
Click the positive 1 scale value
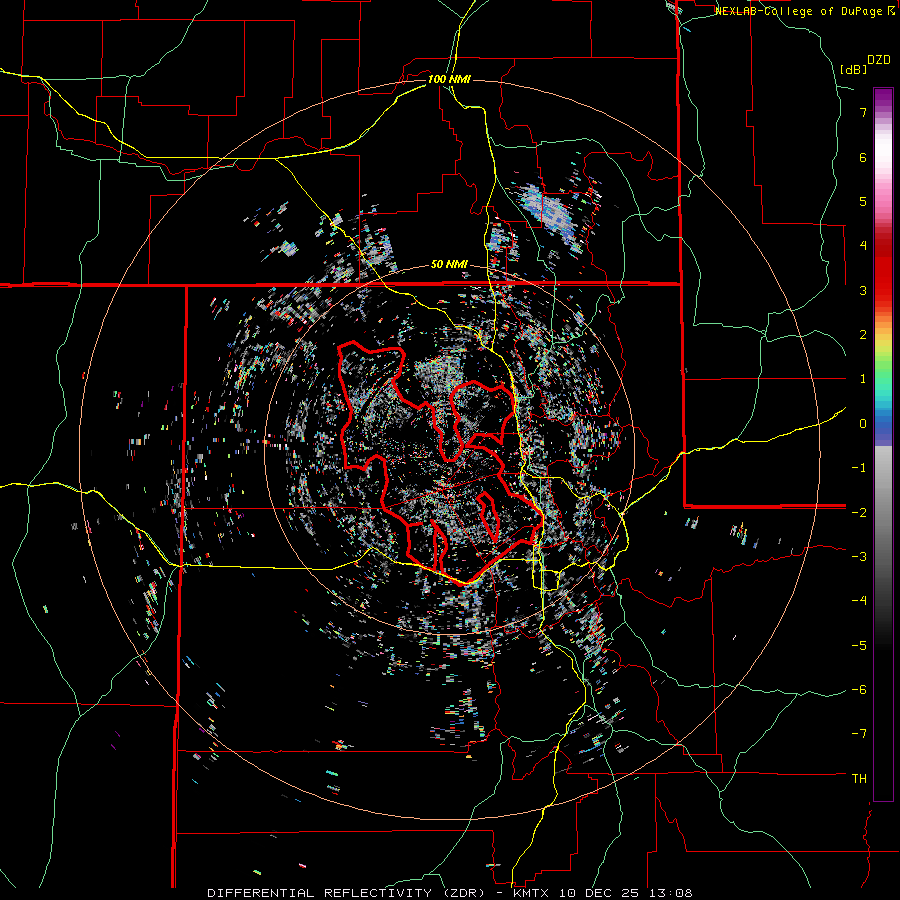[x=863, y=379]
